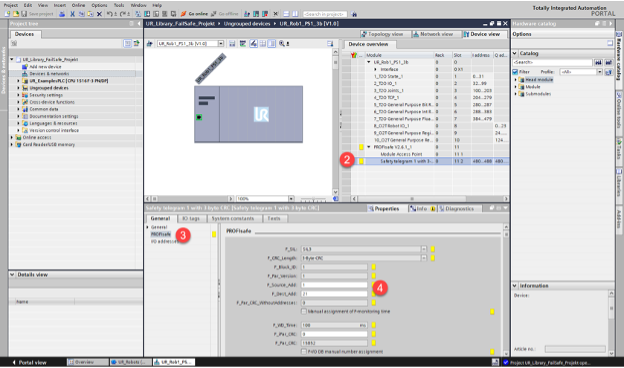Open the F_SIL dropdown
Image resolution: width=624 pixels, height=368 pixels.
coord(423,249)
